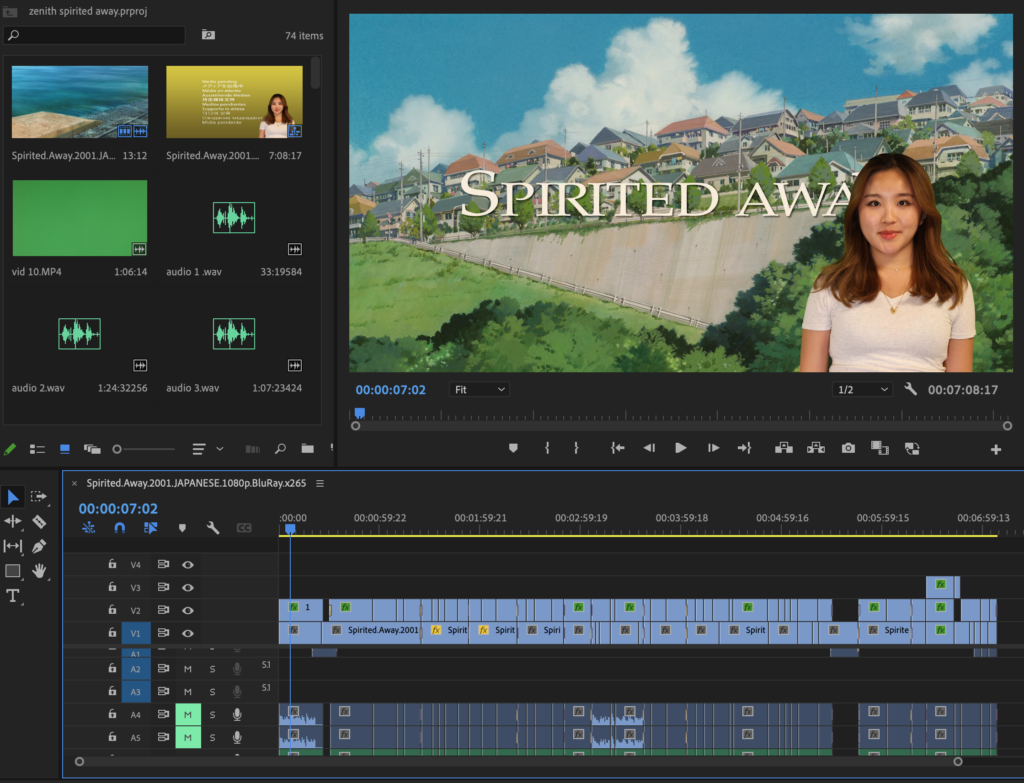Image resolution: width=1024 pixels, height=783 pixels.
Task: Mute track A2
Action: (x=188, y=669)
